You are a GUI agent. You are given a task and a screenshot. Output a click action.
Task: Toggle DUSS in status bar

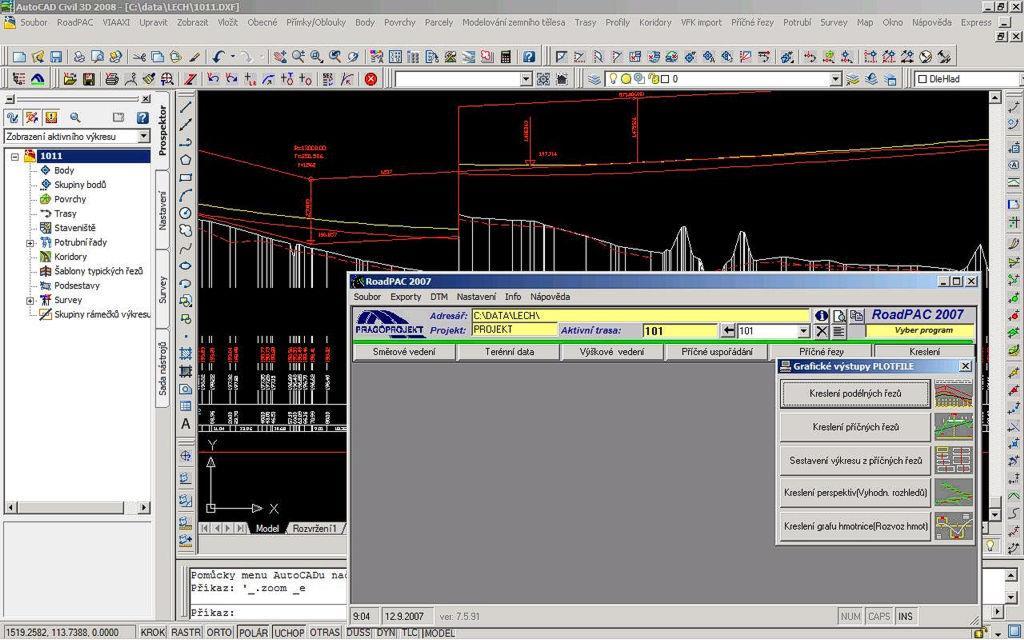pyautogui.click(x=358, y=633)
